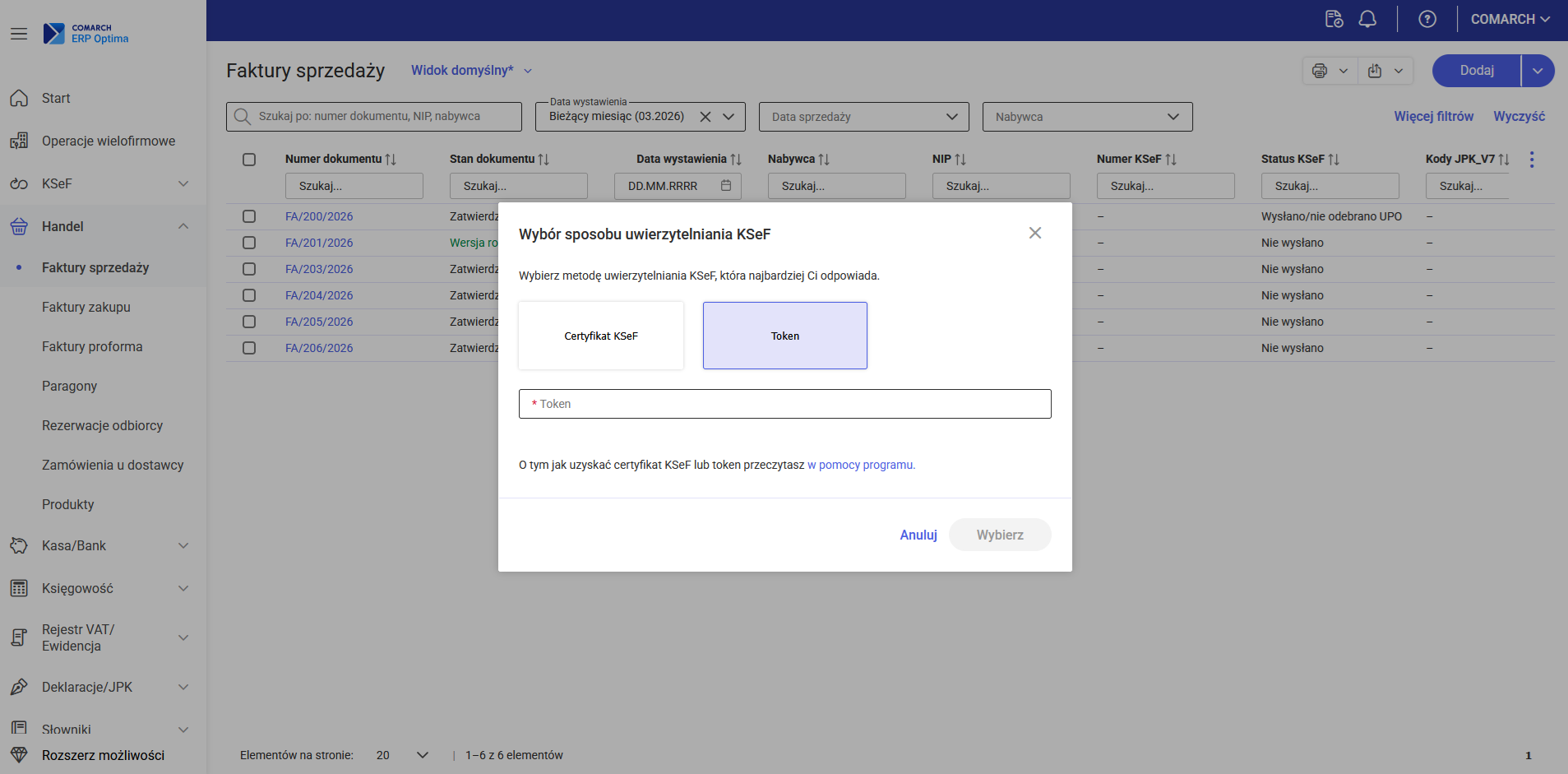Click the document tasks icon in header
This screenshot has height=774, width=1568.
click(x=1334, y=19)
